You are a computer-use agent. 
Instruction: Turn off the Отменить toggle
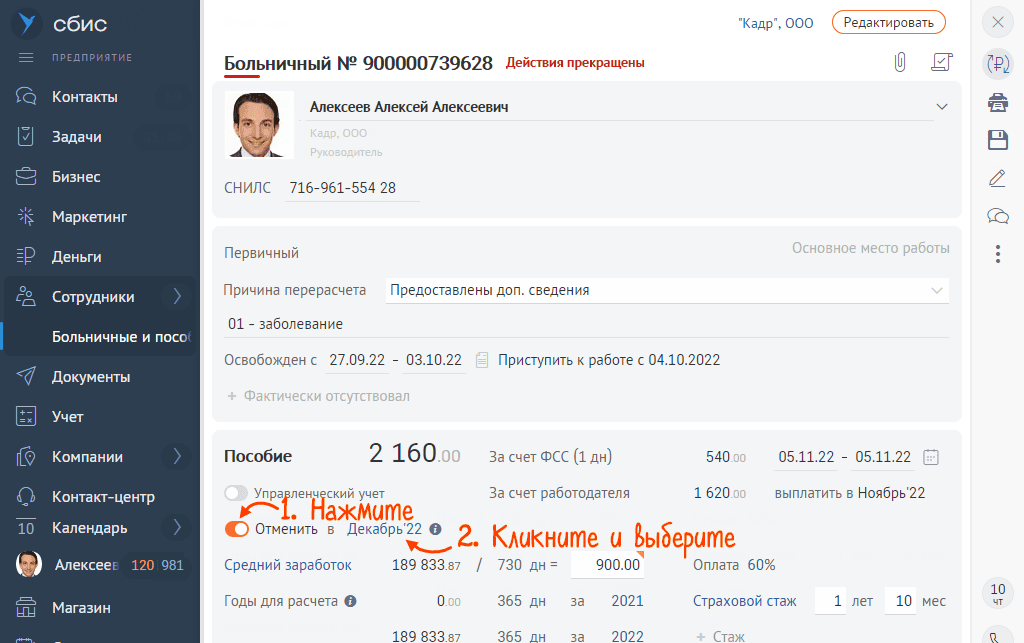[x=237, y=529]
